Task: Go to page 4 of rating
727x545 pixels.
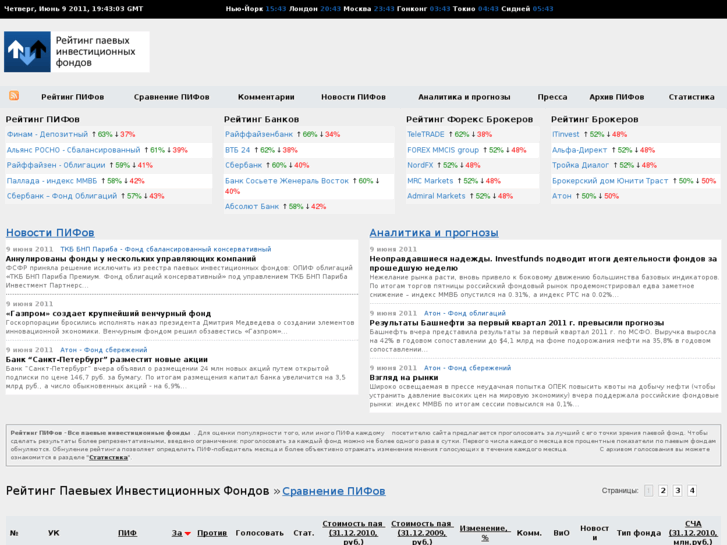Action: click(x=692, y=491)
